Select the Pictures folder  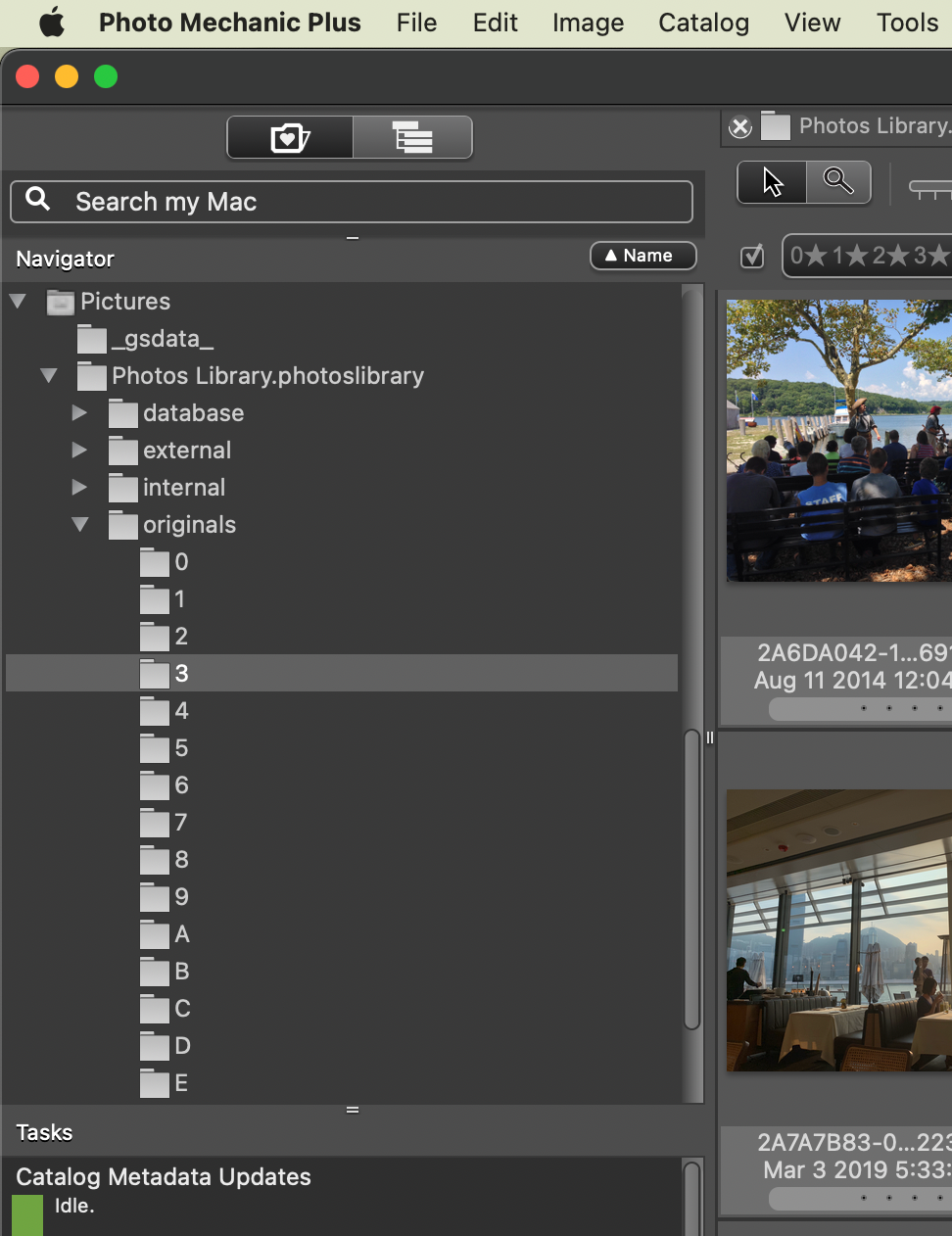125,302
